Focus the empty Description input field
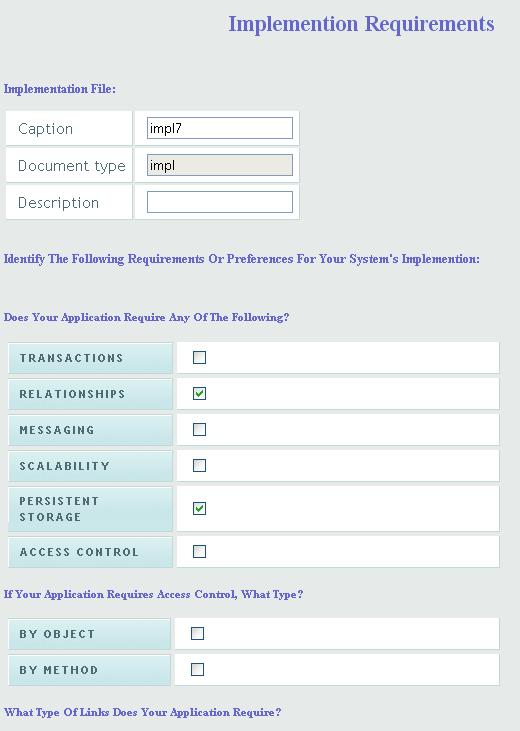Image resolution: width=520 pixels, height=731 pixels. pyautogui.click(x=220, y=202)
